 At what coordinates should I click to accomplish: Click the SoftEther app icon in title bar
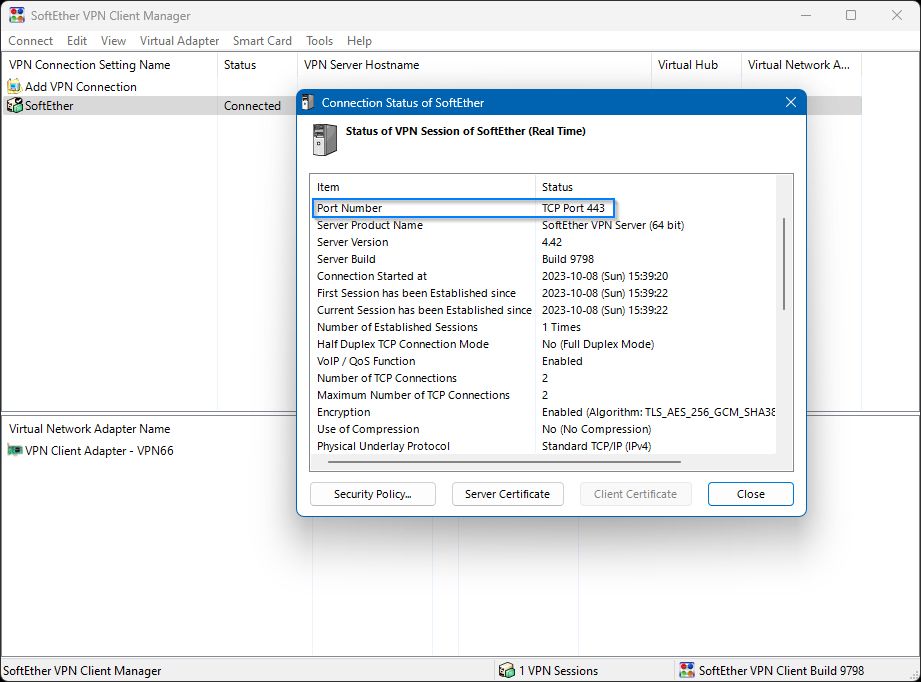click(17, 16)
